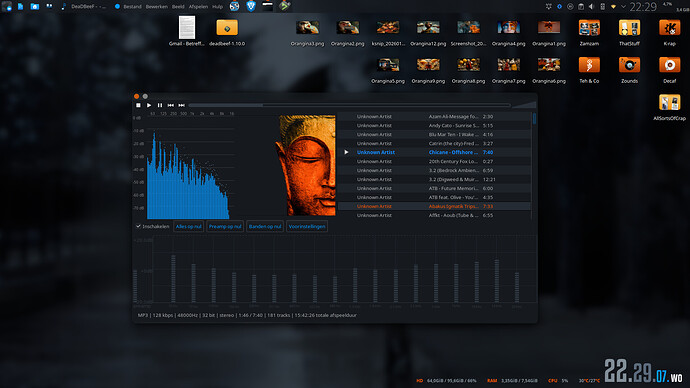690x388 pixels.
Task: Select the Affkt - Aoub track
Action: tap(434, 215)
